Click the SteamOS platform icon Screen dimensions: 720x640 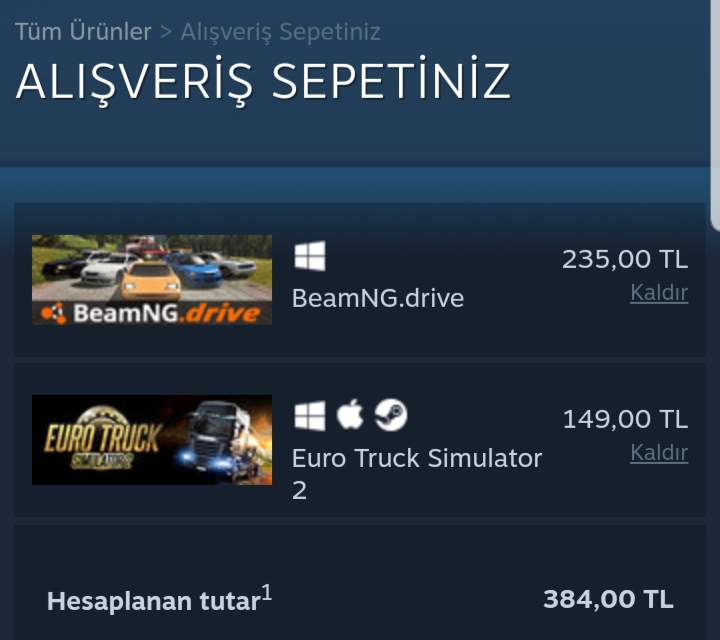tap(391, 415)
